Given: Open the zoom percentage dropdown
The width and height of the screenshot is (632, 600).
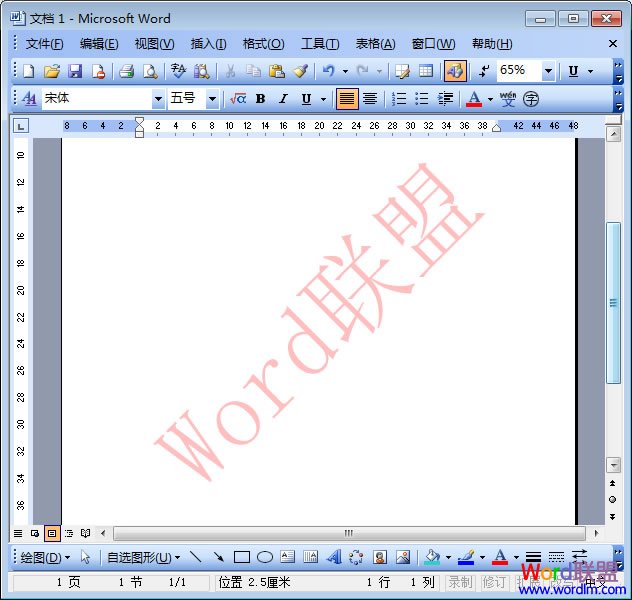Looking at the screenshot, I should 548,71.
